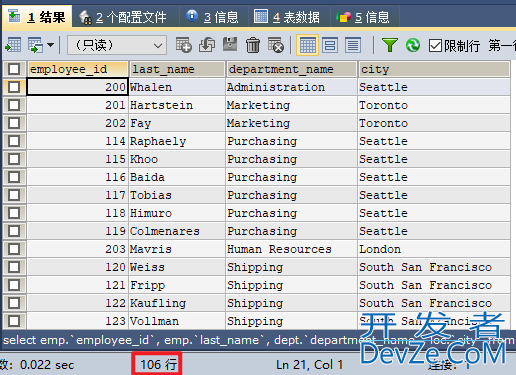Check the row checkbox for Whalen
516x375 pixels.
pyautogui.click(x=14, y=87)
